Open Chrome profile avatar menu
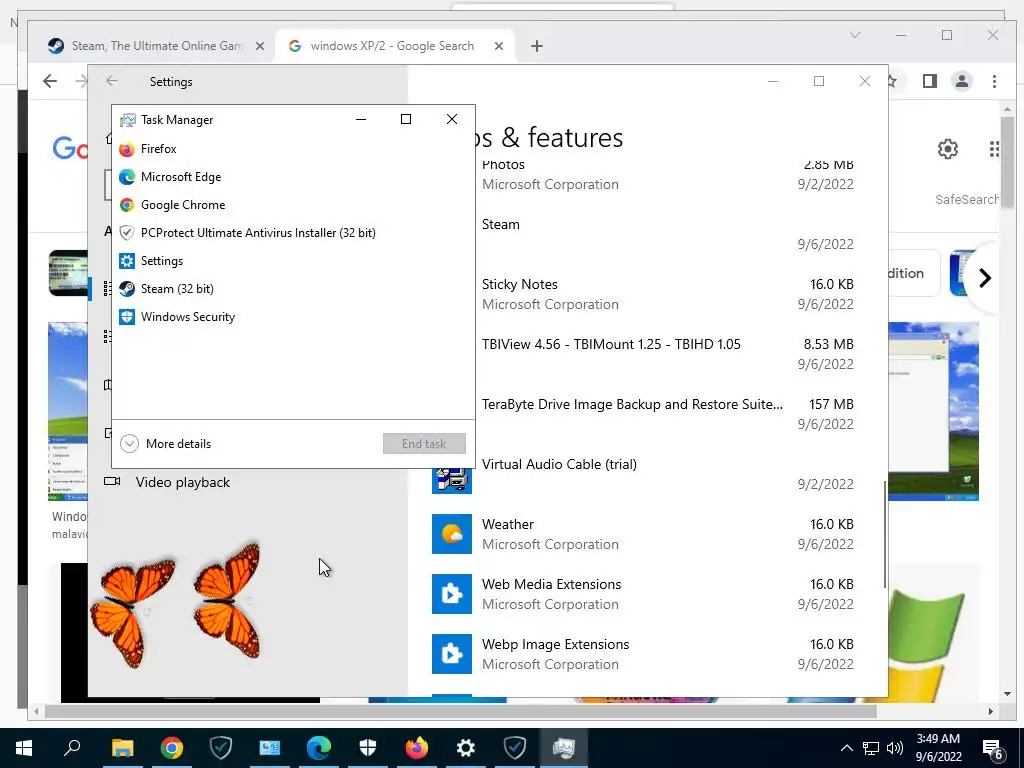This screenshot has height=768, width=1024. point(961,81)
